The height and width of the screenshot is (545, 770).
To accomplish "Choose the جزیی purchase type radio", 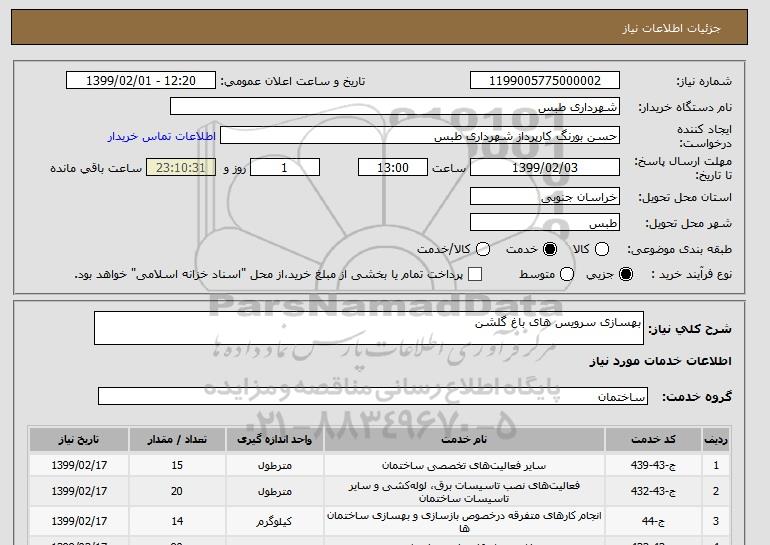I will (626, 274).
